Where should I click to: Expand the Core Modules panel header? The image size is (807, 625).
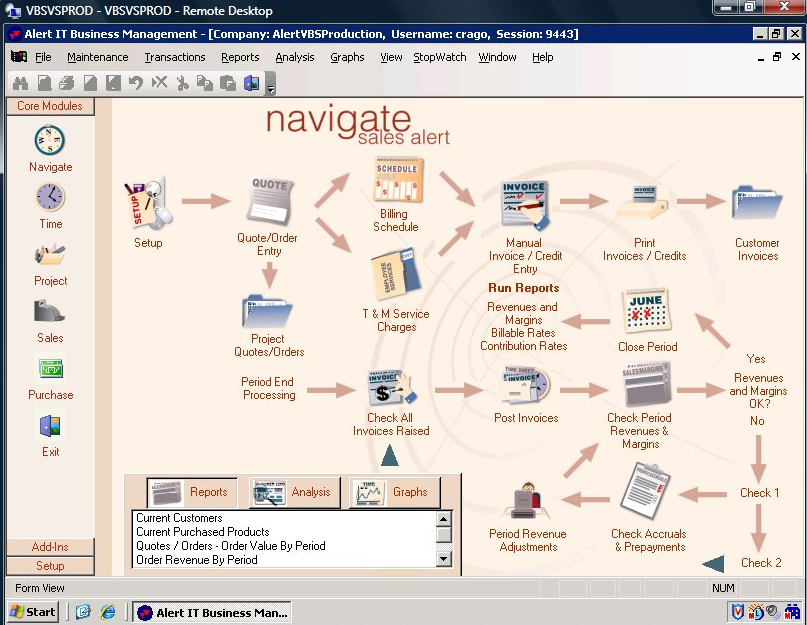50,106
